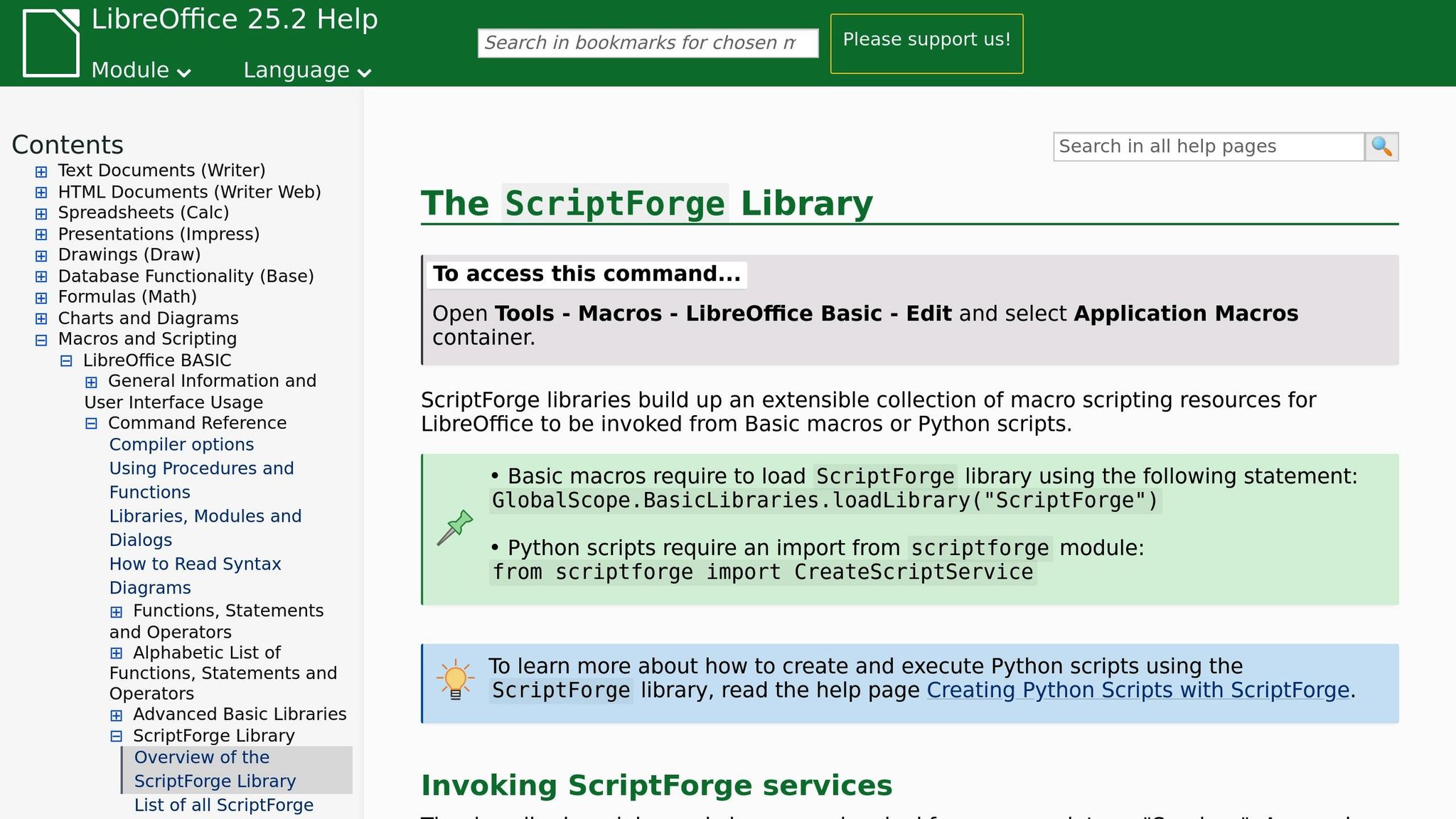The image size is (1456, 819).
Task: Click the Please support us button
Action: 926,43
